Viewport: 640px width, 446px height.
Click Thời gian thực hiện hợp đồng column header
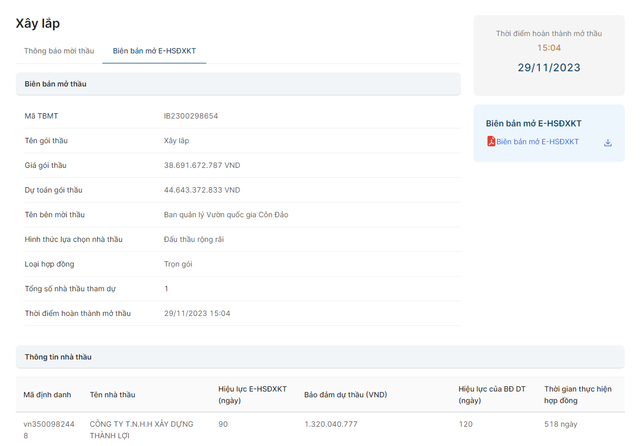(x=577, y=394)
